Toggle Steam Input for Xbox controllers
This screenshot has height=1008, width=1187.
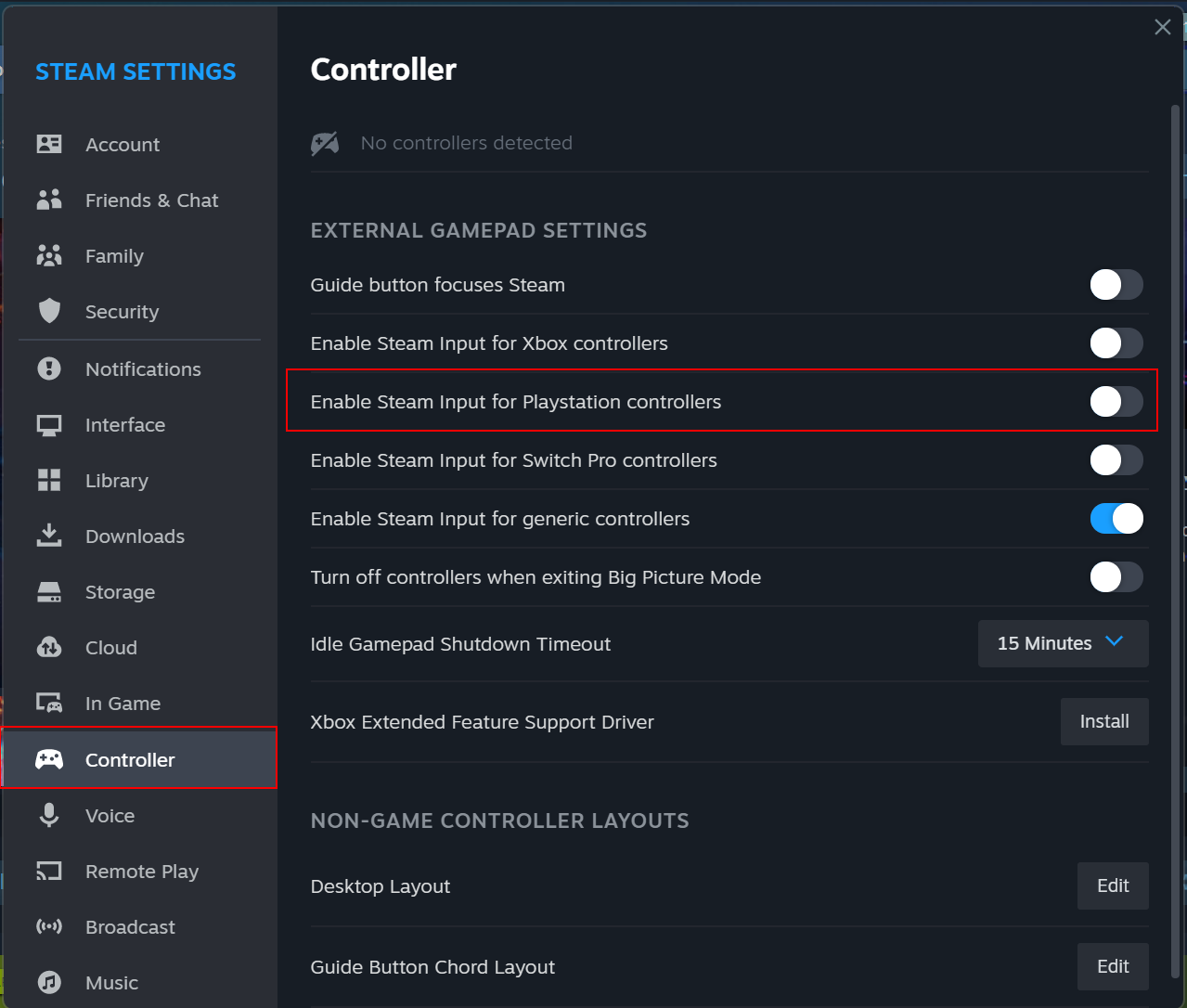click(1116, 343)
